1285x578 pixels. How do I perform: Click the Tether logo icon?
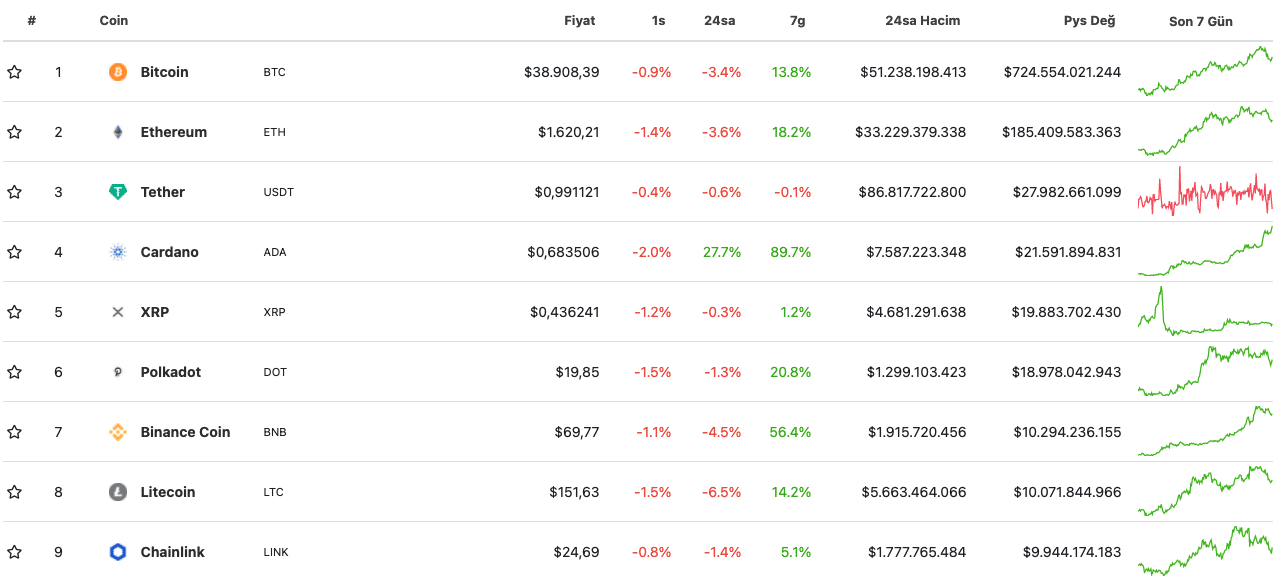tap(118, 192)
